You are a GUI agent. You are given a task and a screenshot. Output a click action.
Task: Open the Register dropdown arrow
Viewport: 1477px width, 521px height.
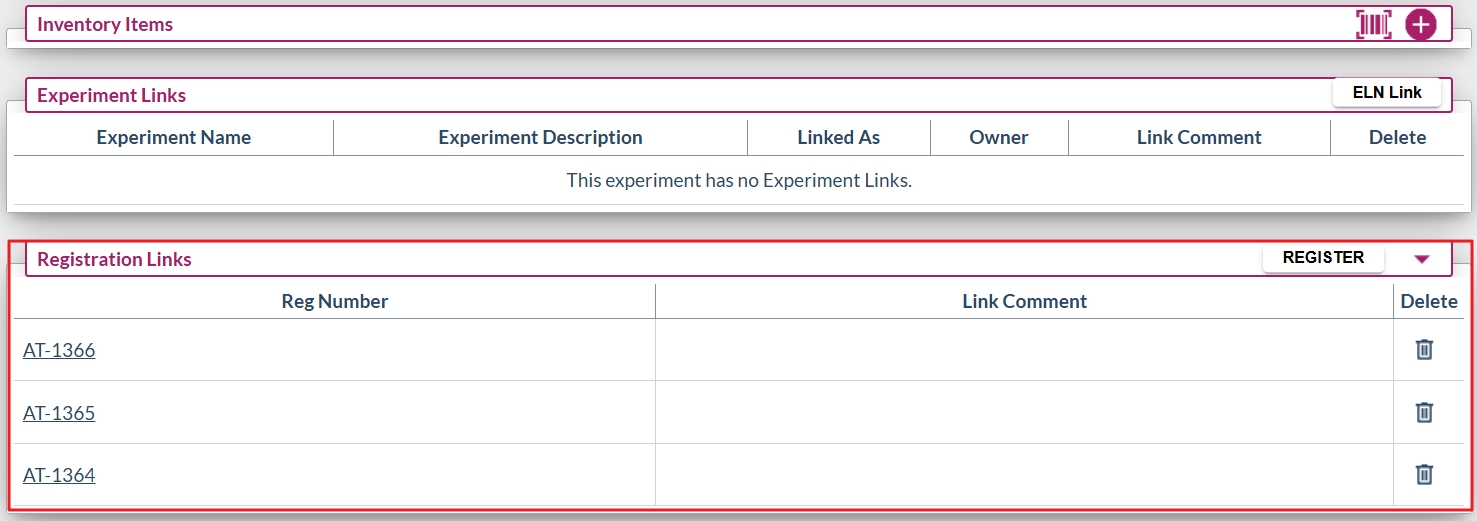(1422, 259)
